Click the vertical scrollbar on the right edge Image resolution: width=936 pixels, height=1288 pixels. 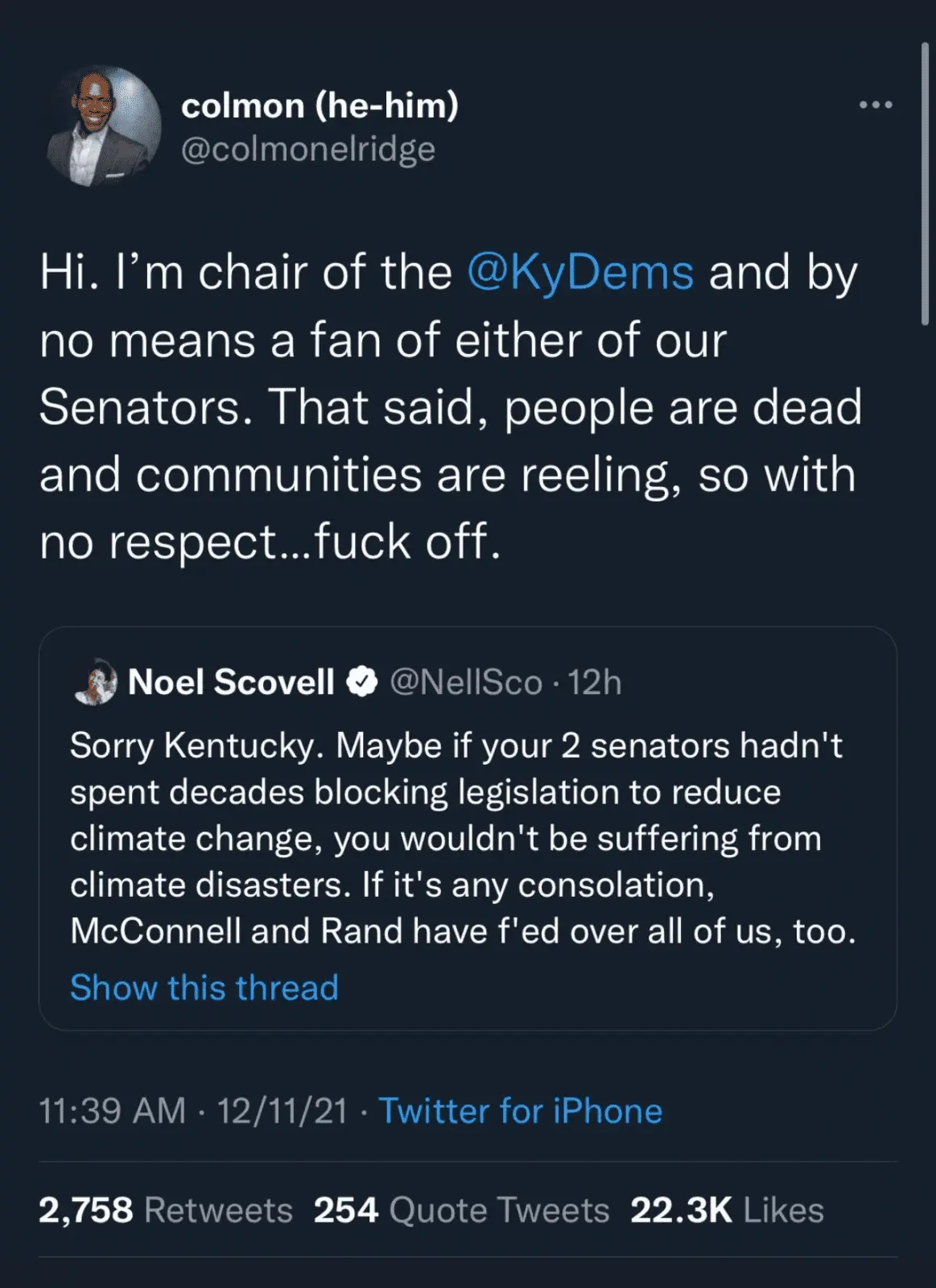926,185
